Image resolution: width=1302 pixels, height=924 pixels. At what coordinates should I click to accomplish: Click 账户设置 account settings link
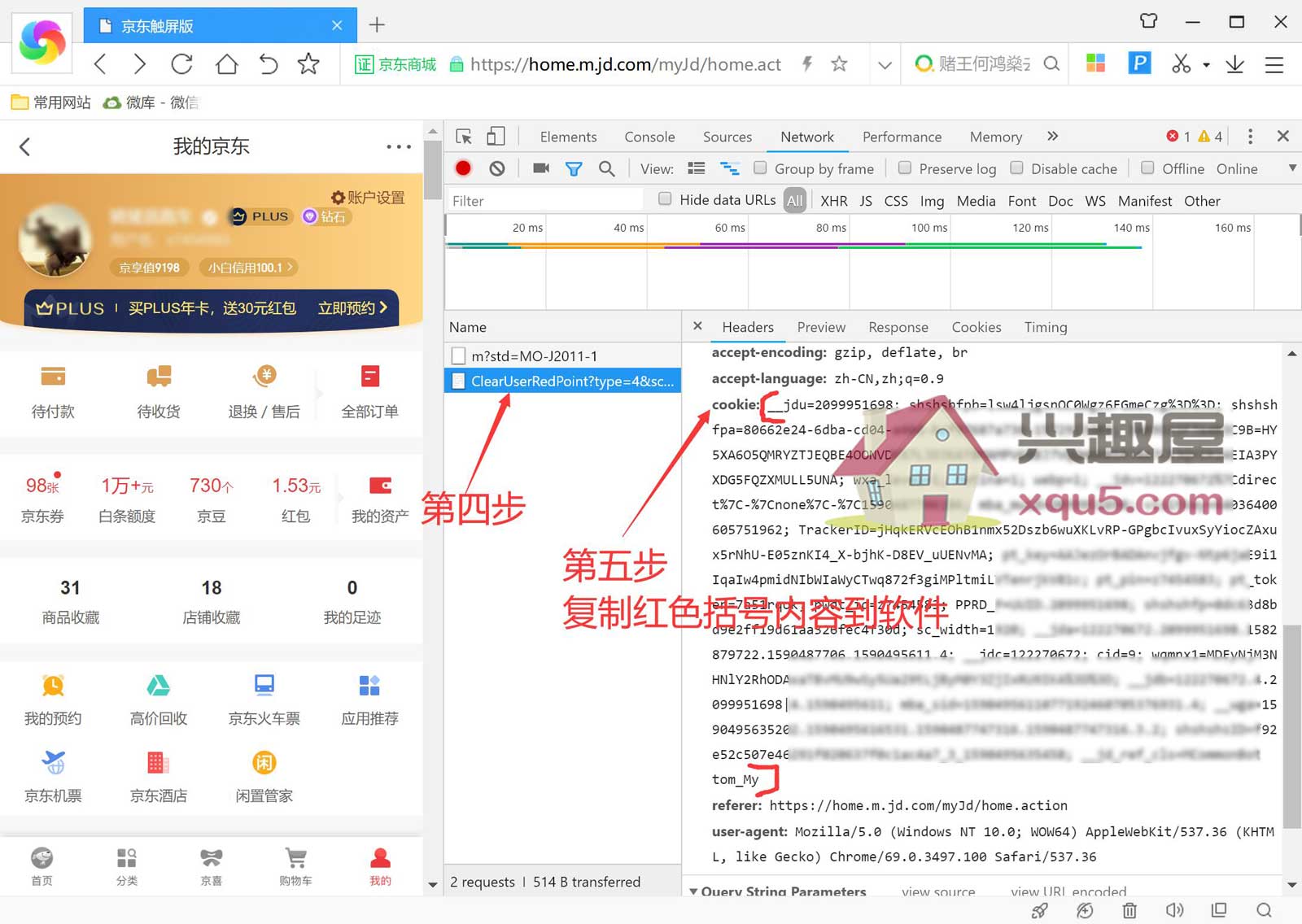(x=368, y=198)
